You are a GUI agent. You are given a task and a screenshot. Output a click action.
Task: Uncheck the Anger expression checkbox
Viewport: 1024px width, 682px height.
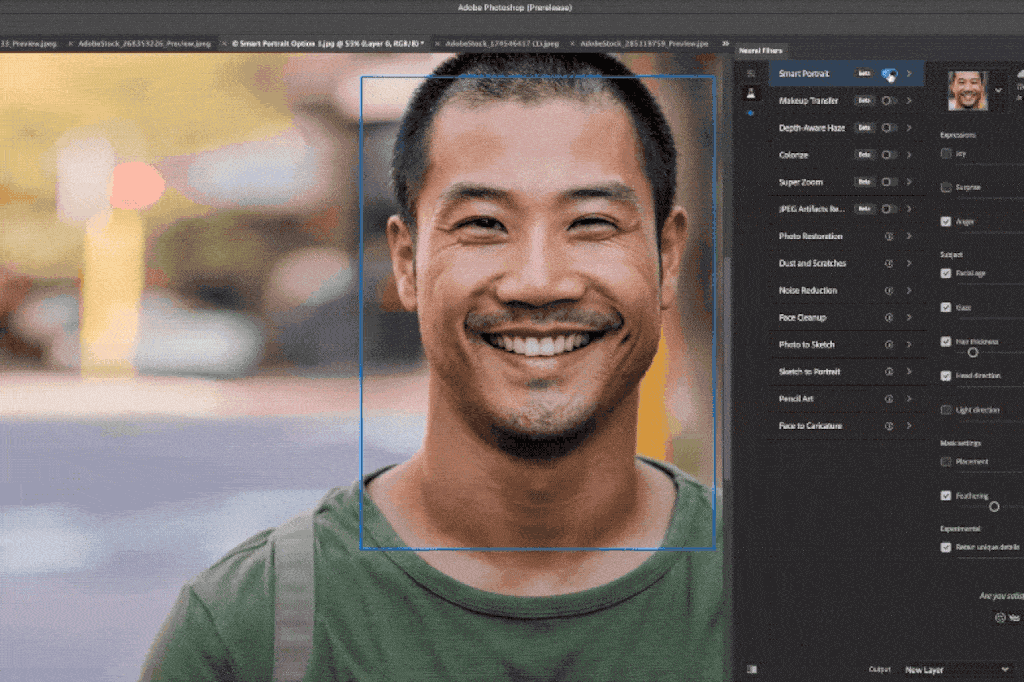coord(946,221)
